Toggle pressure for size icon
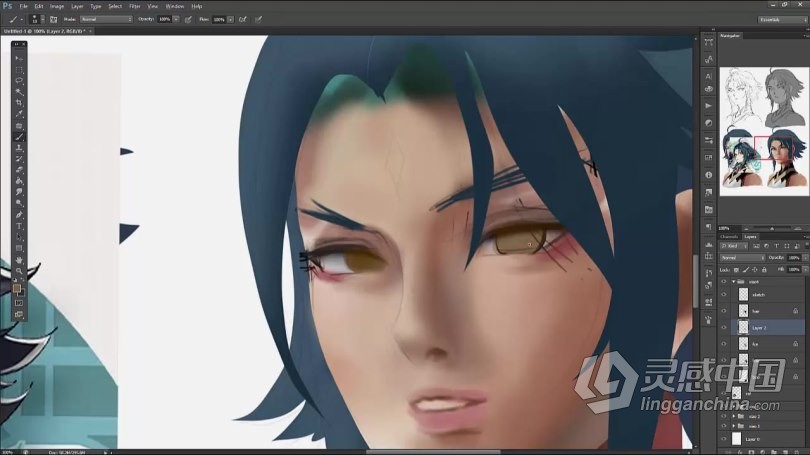The width and height of the screenshot is (810, 455). [258, 20]
